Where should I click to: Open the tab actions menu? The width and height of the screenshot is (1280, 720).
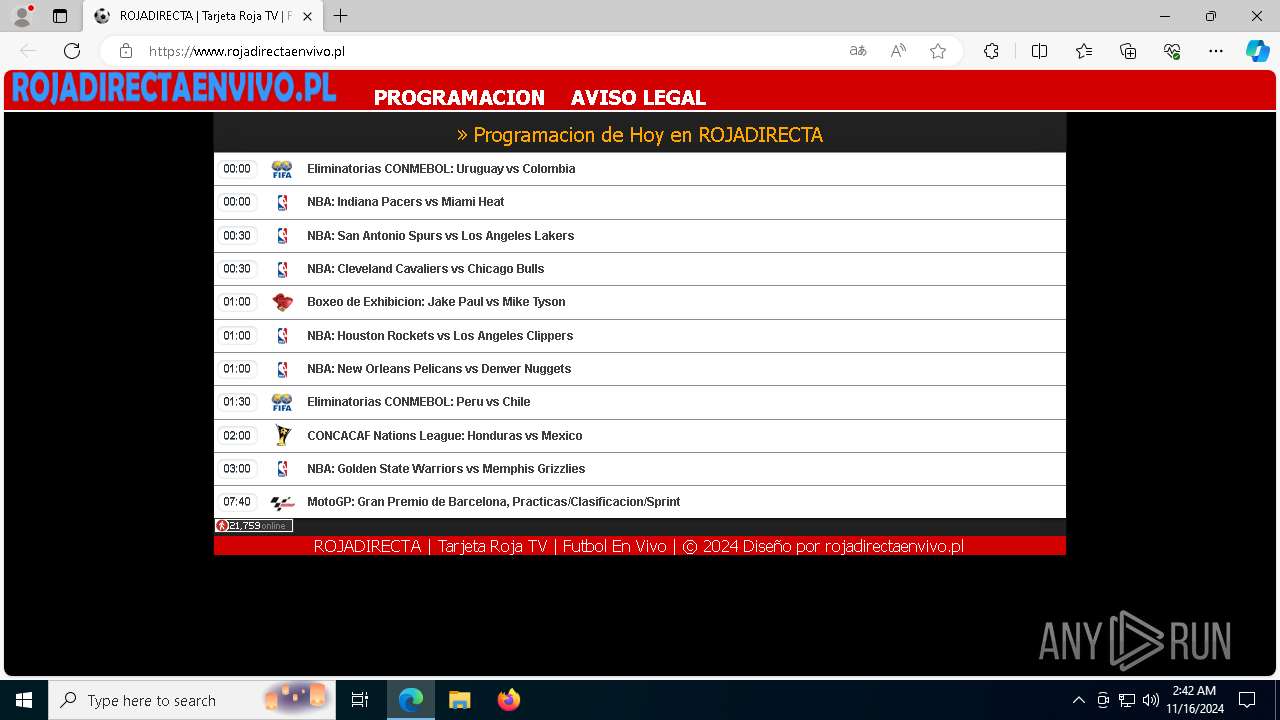click(x=60, y=16)
